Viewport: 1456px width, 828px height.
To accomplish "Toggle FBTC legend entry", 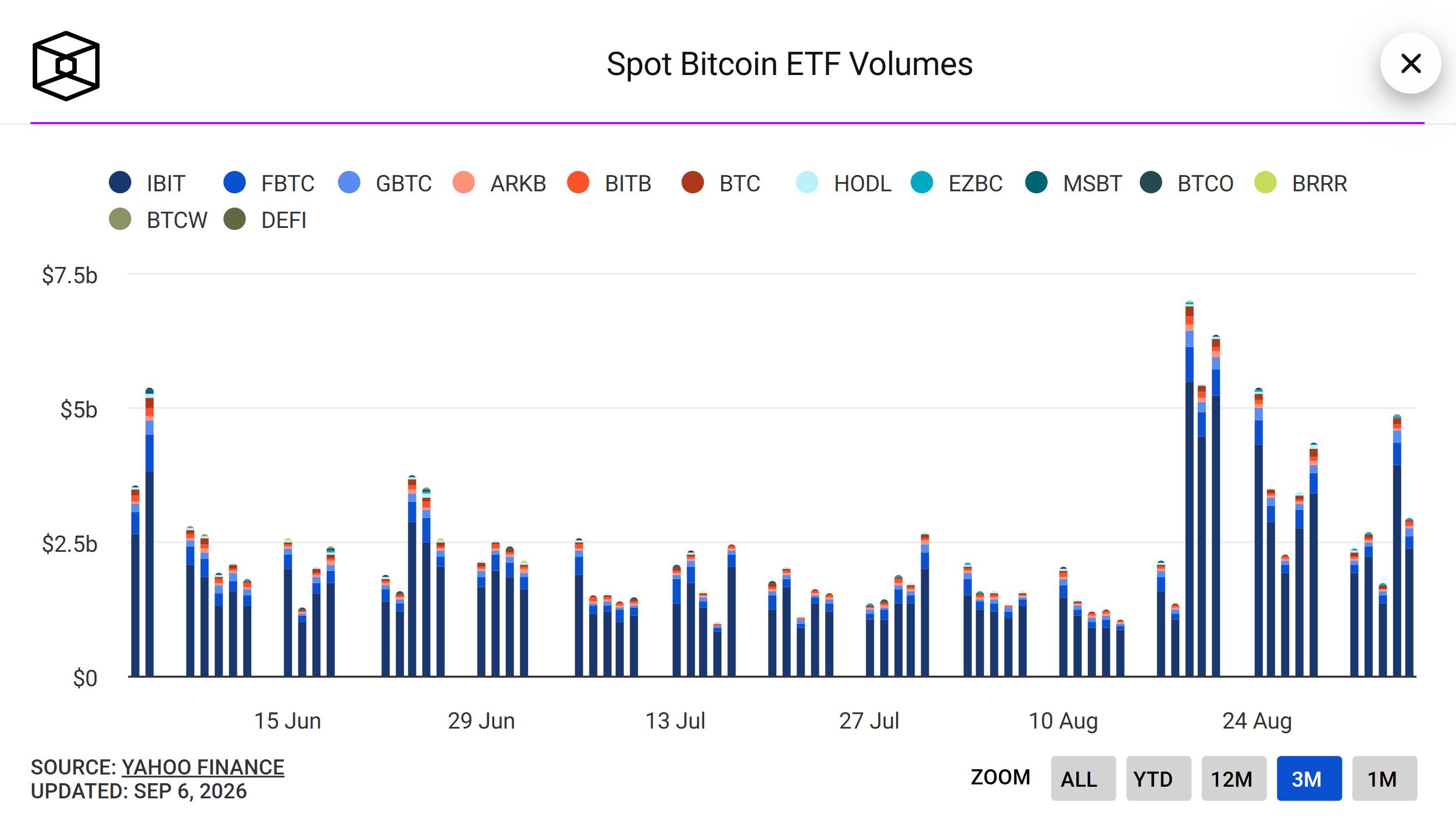I will pos(269,183).
